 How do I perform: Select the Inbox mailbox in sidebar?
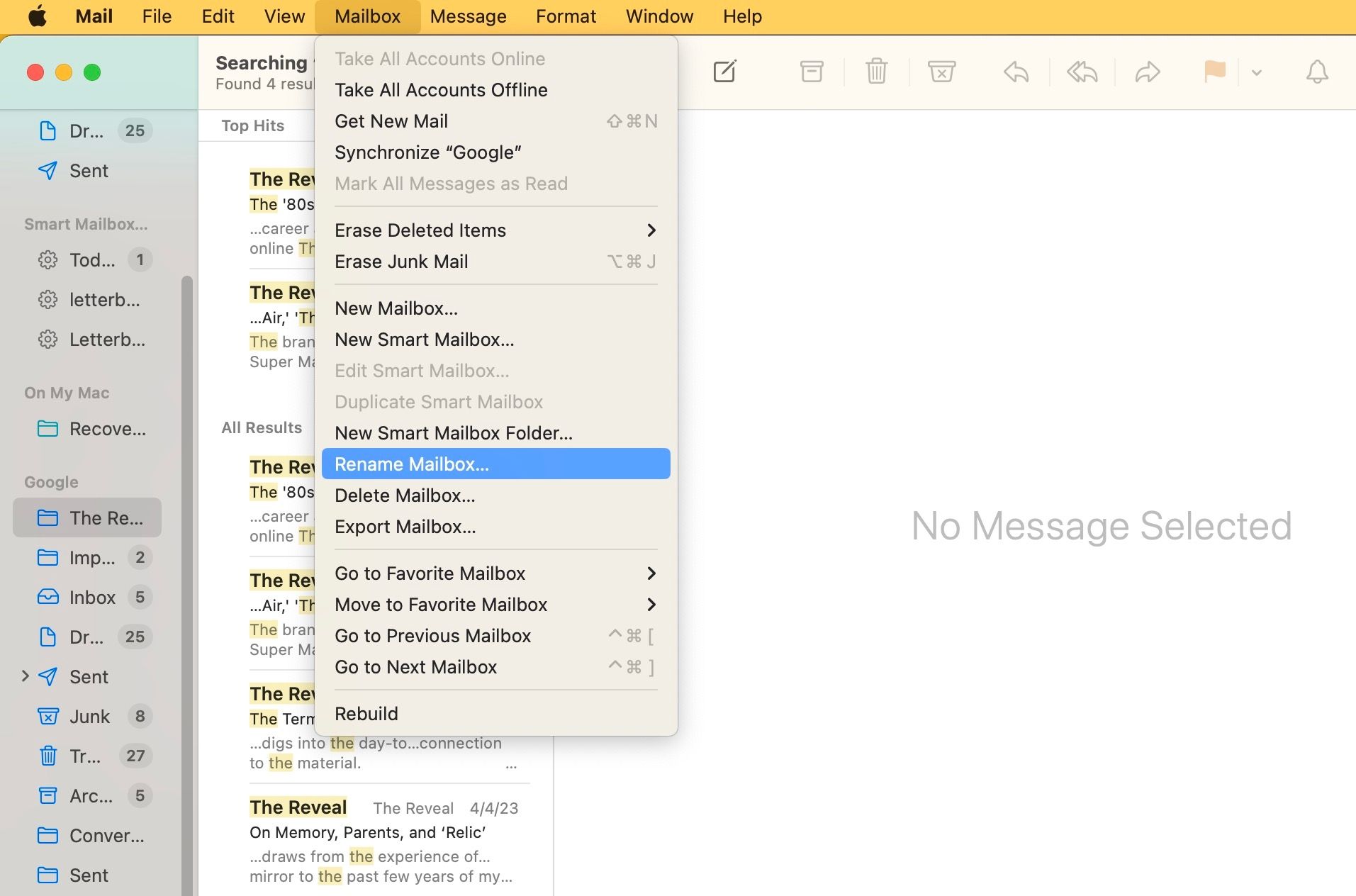pos(91,597)
